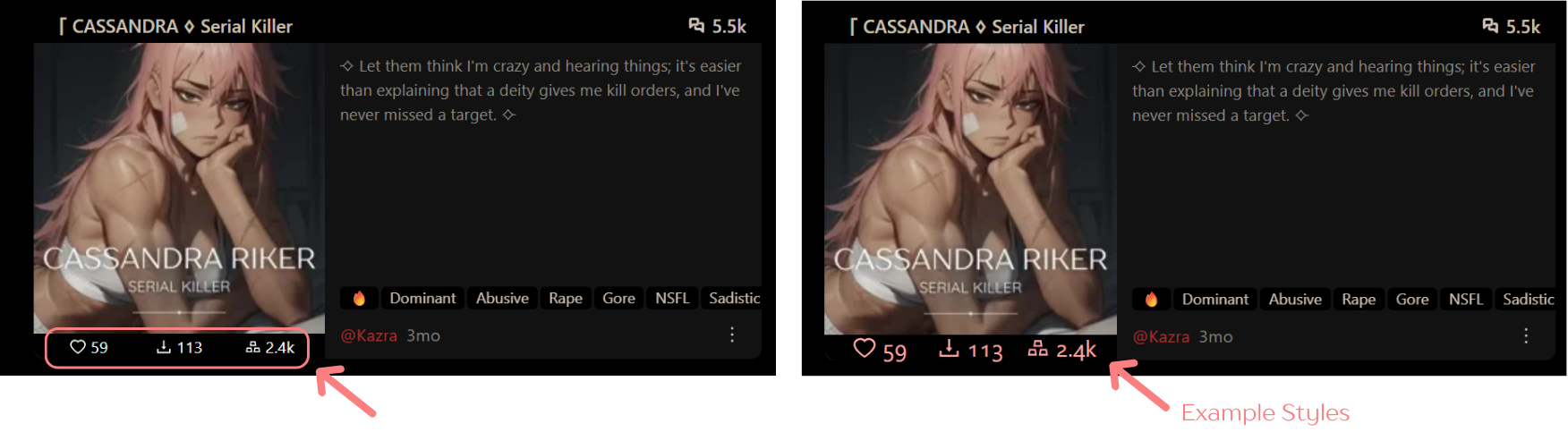
Task: Open the three-dot menu in the left card
Action: (732, 335)
